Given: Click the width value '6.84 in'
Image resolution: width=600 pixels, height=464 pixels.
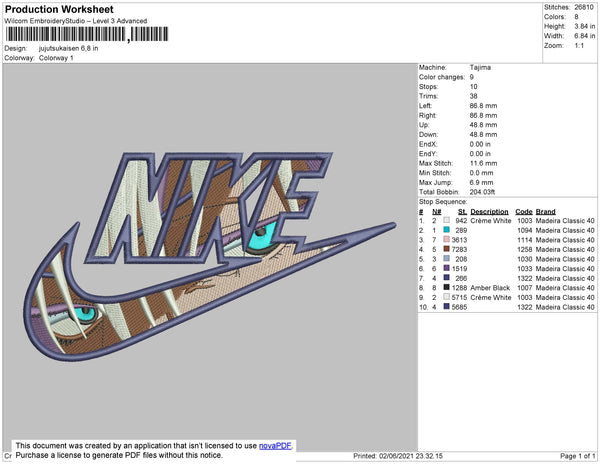Looking at the screenshot, I should [x=585, y=36].
